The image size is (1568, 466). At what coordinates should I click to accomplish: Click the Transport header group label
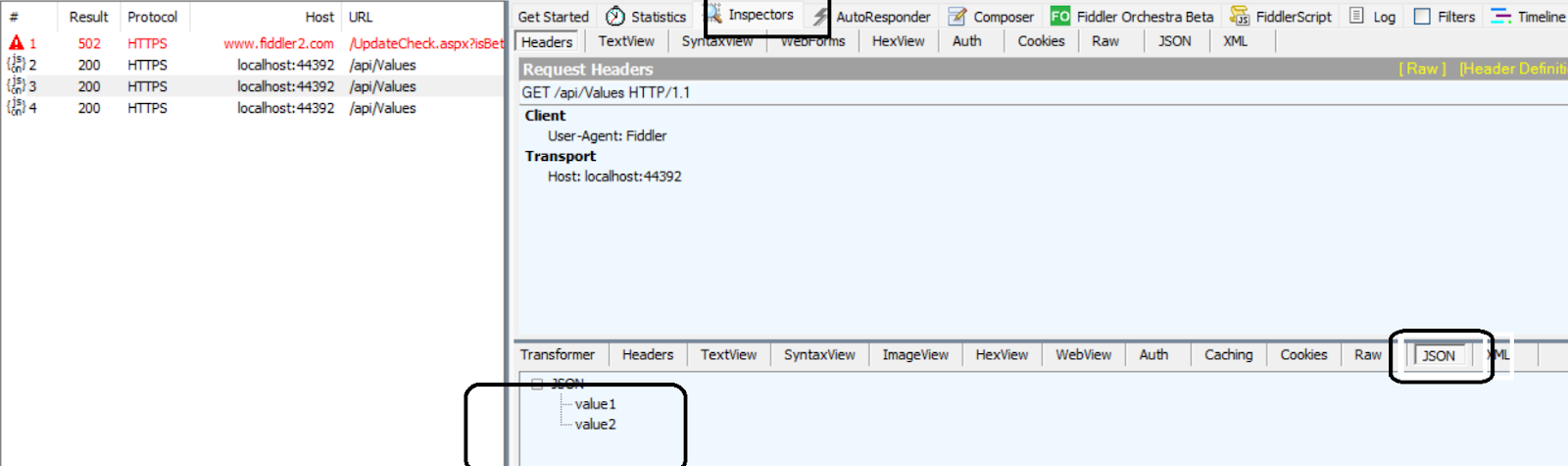coord(560,156)
